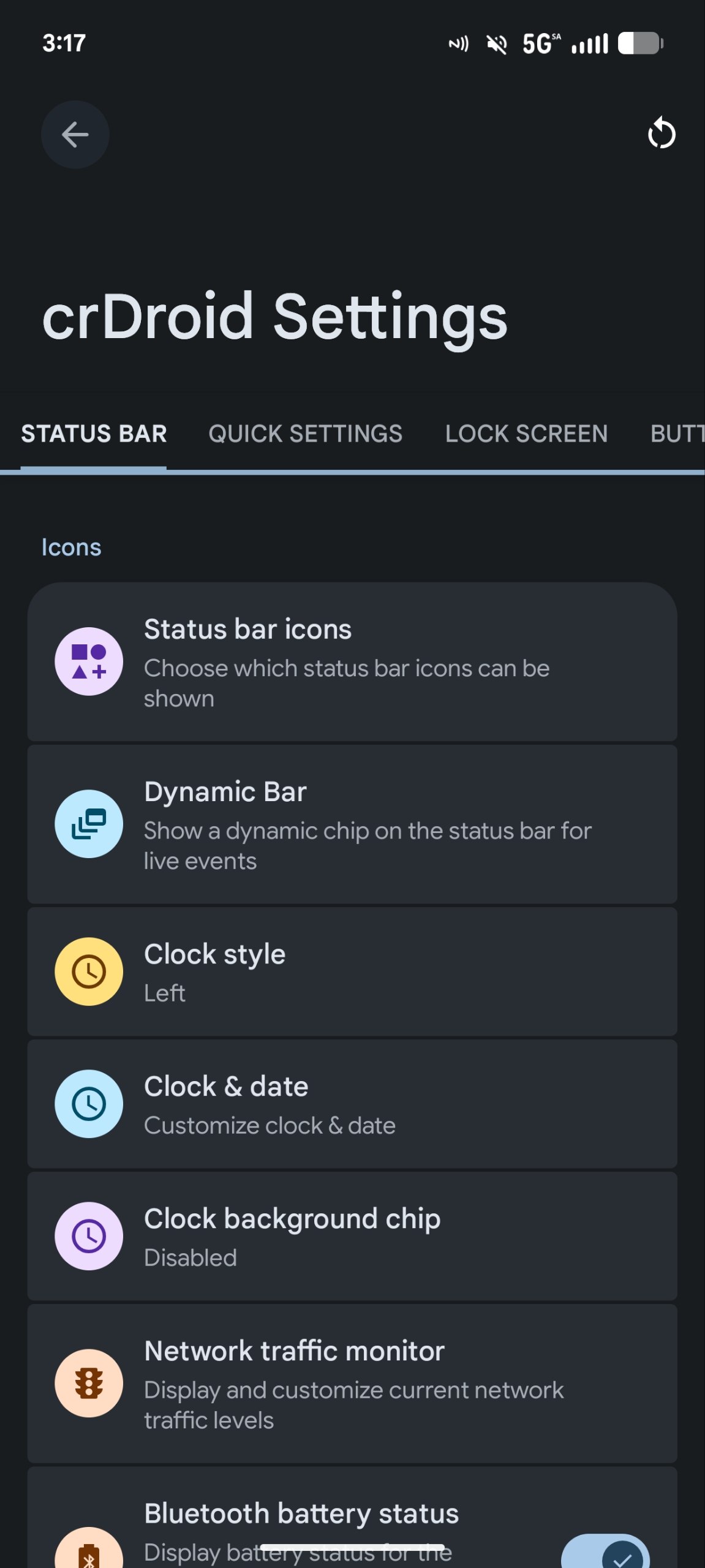Tap the battery indicator in status bar
705x1568 pixels.
[641, 43]
